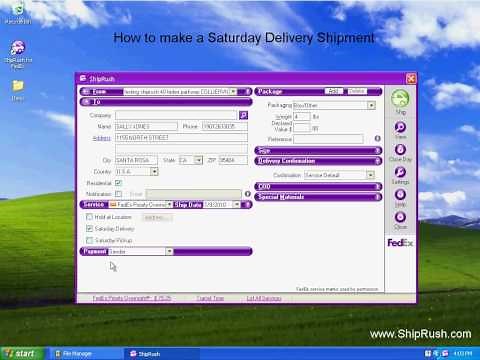480x360 pixels.
Task: Click the Close icon in sidebar
Action: point(400,217)
